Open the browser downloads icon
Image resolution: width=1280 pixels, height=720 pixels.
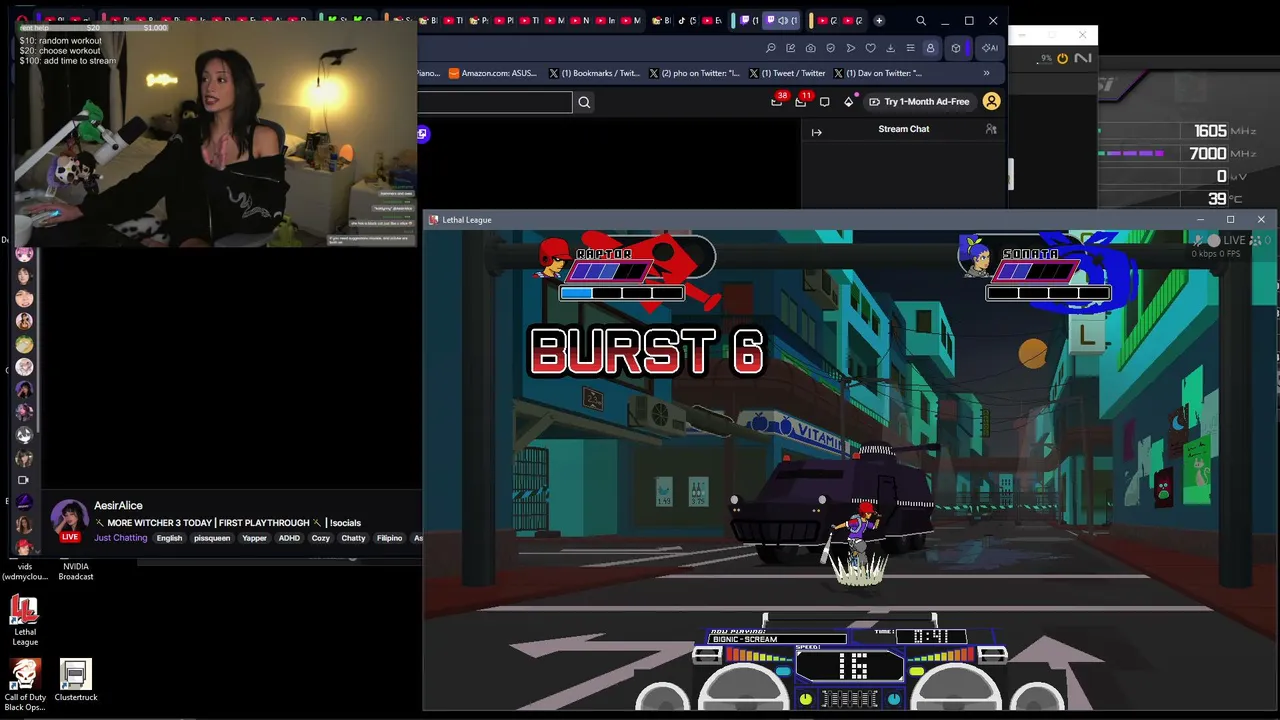tap(890, 48)
